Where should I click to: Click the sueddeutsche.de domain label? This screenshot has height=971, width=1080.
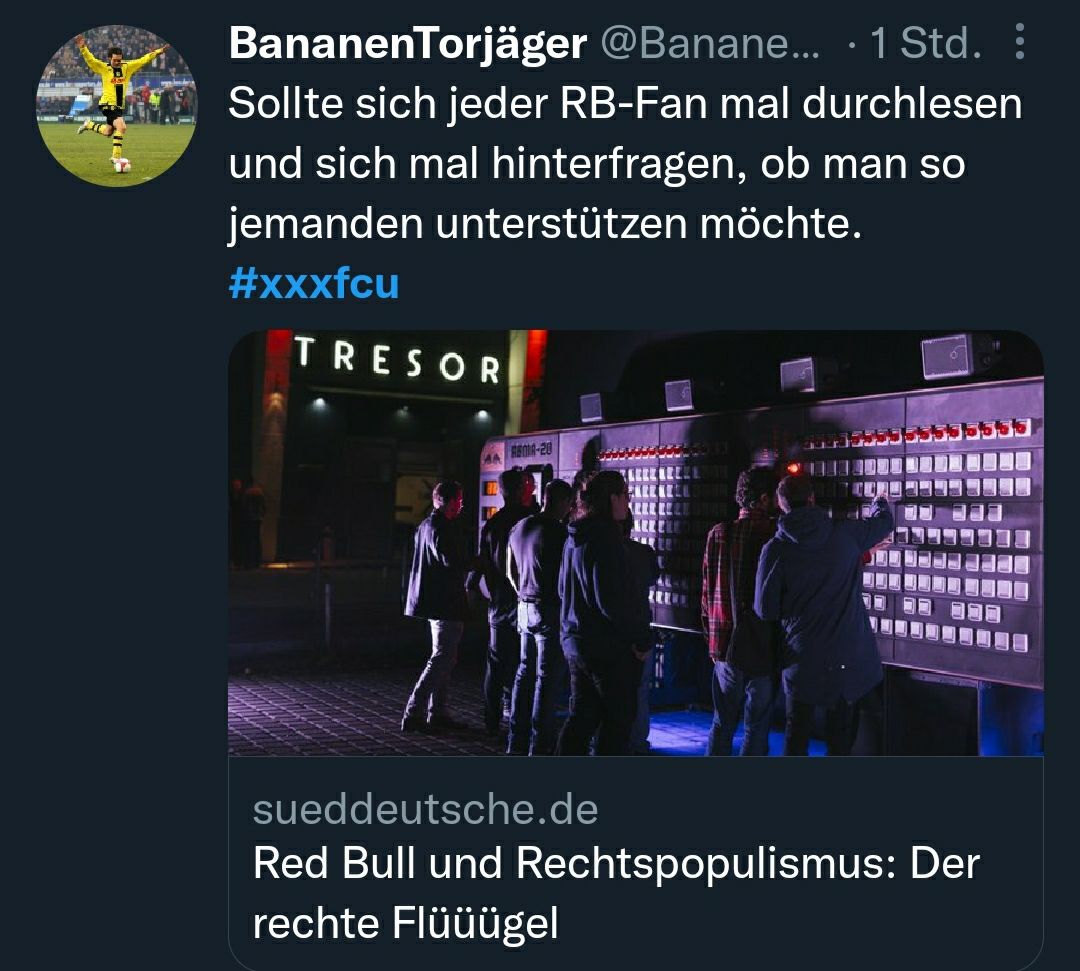425,809
